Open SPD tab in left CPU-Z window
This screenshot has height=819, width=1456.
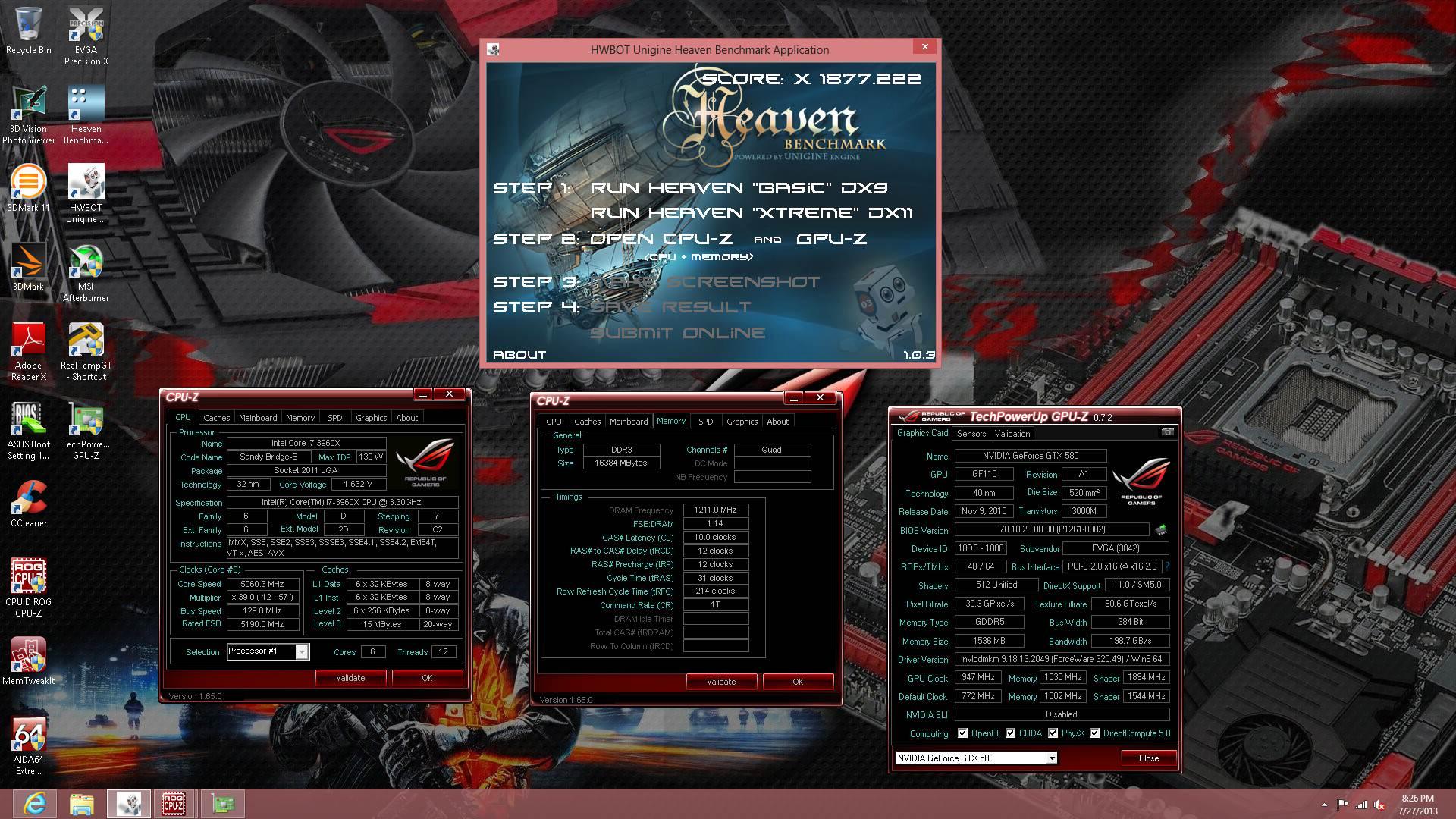[x=334, y=418]
